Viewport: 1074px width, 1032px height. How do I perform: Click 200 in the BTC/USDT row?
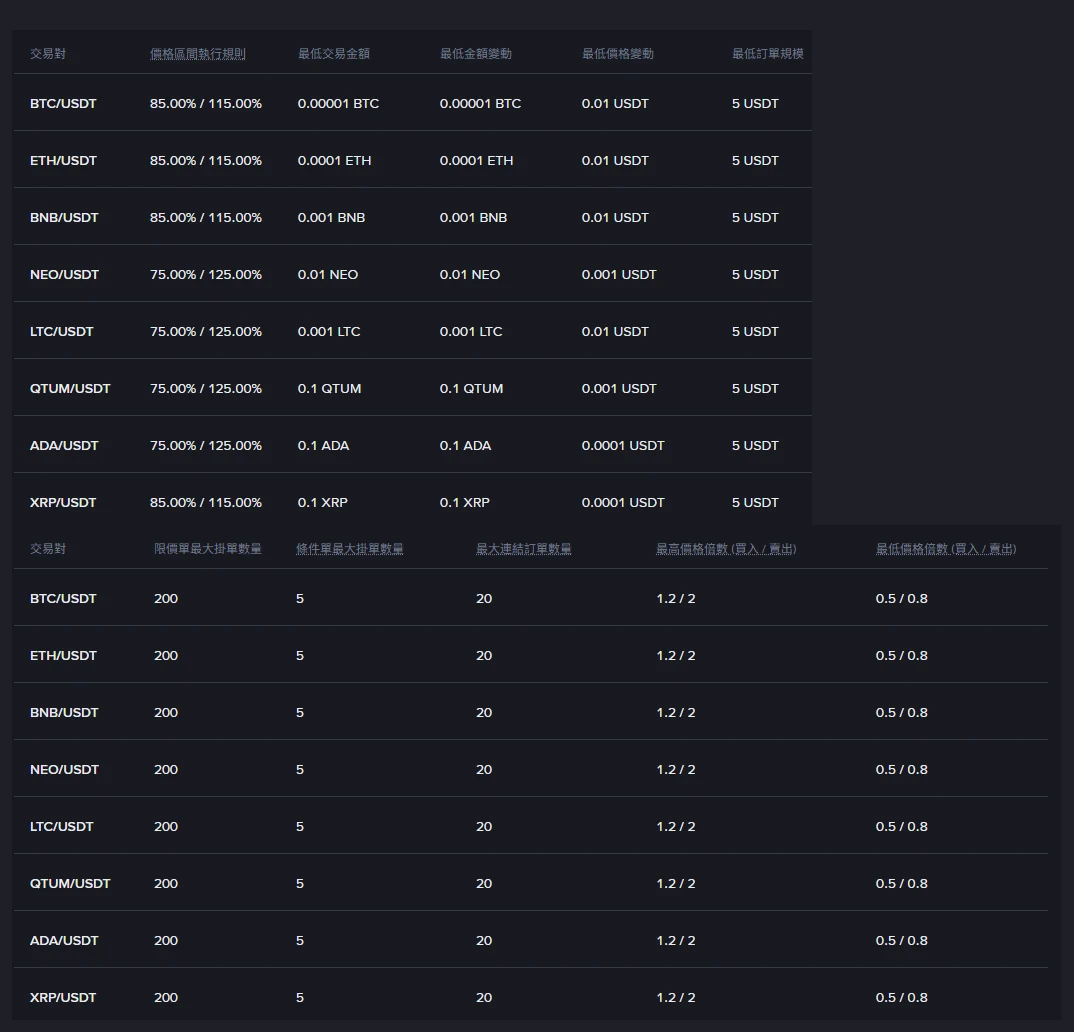click(166, 599)
